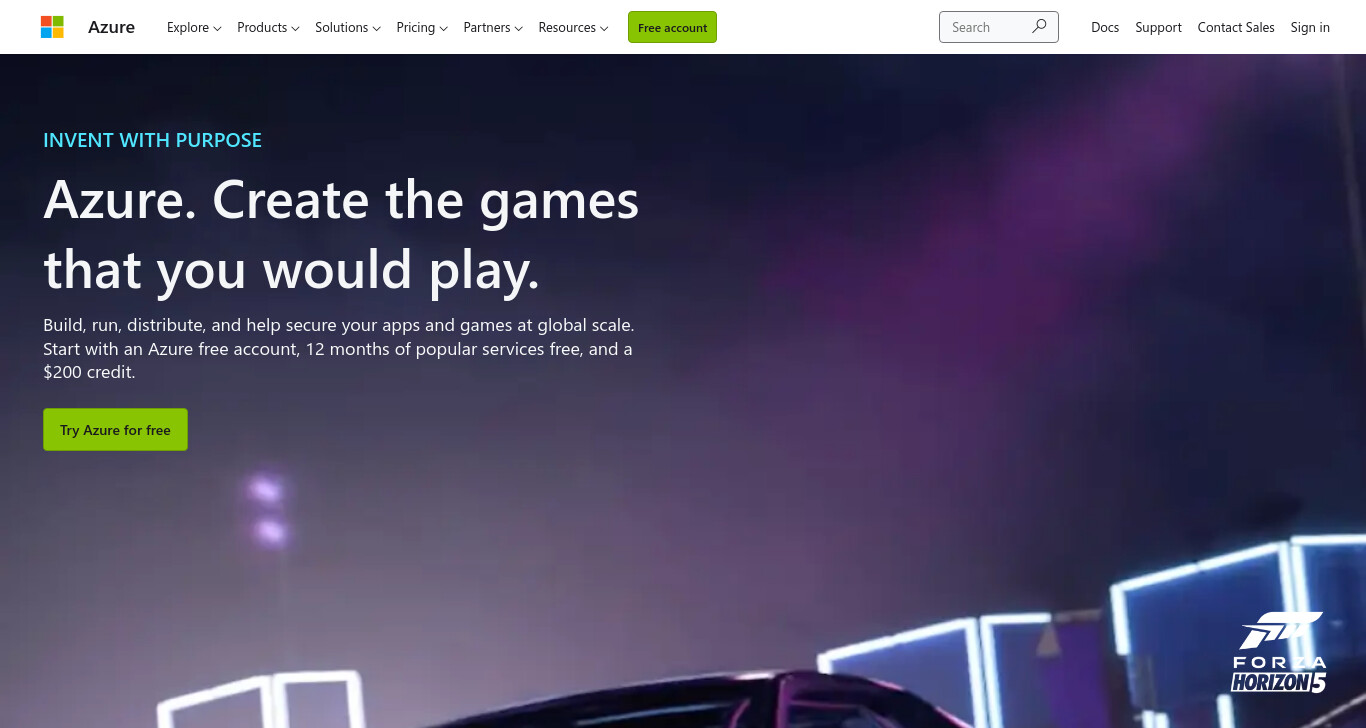The width and height of the screenshot is (1366, 728).
Task: Expand the Products menu
Action: pos(268,27)
